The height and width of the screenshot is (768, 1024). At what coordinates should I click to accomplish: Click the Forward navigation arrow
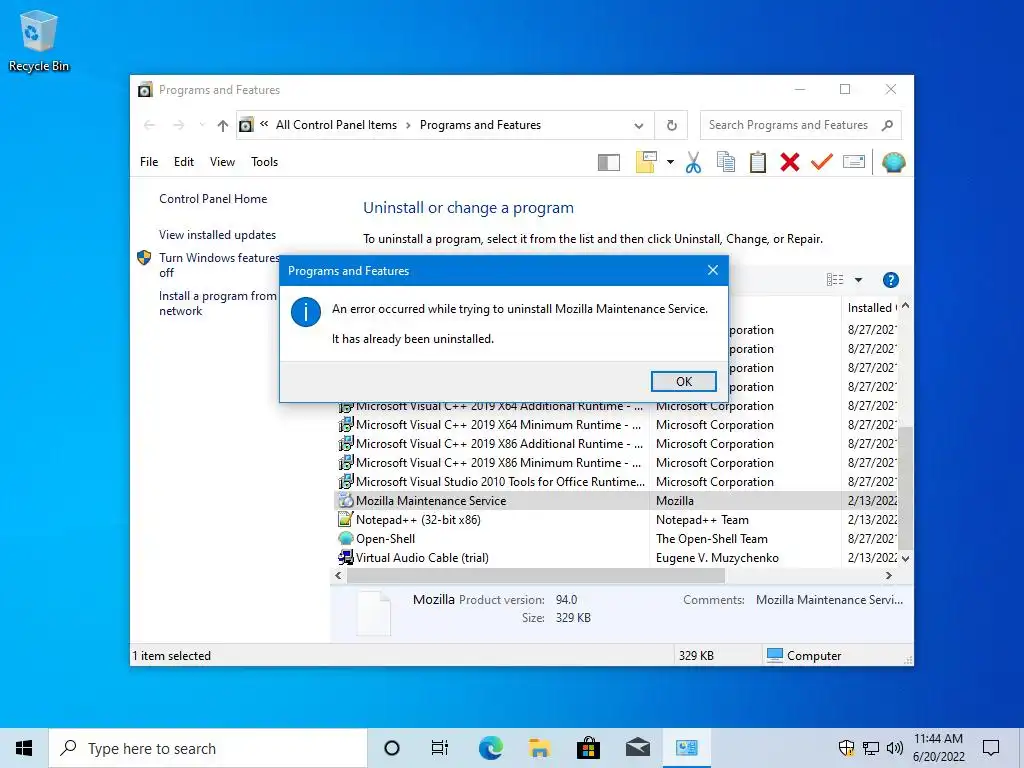(x=178, y=125)
